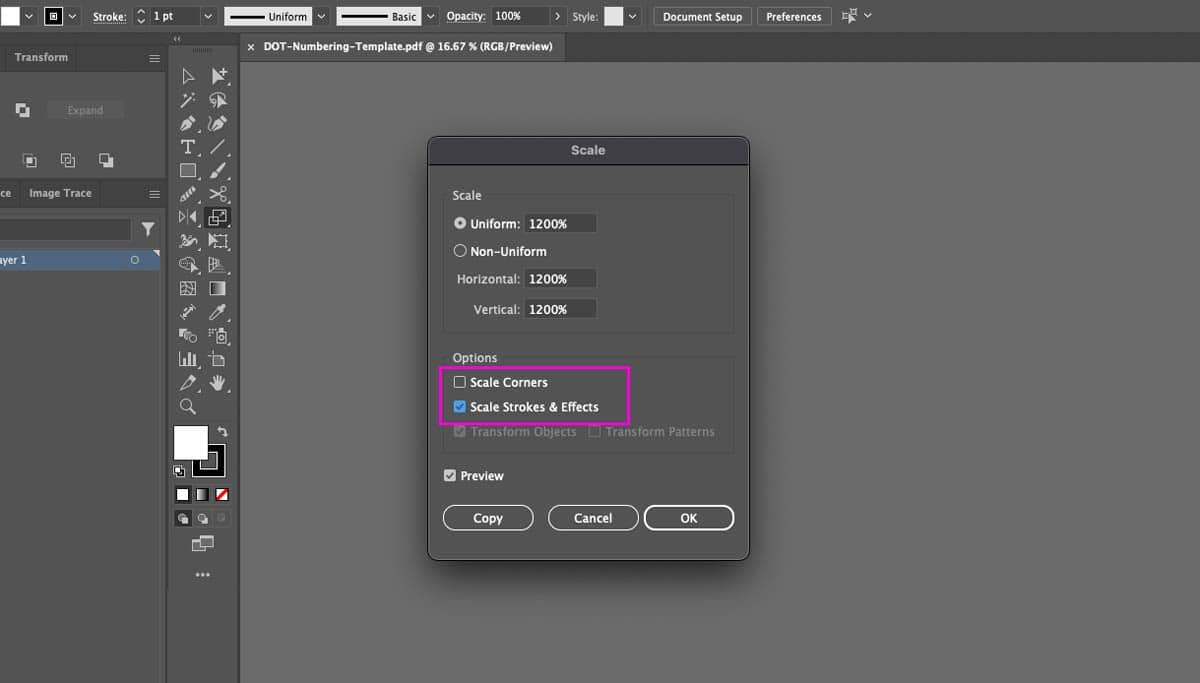This screenshot has width=1200, height=683.
Task: Open stroke weight dropdown
Action: (x=208, y=17)
